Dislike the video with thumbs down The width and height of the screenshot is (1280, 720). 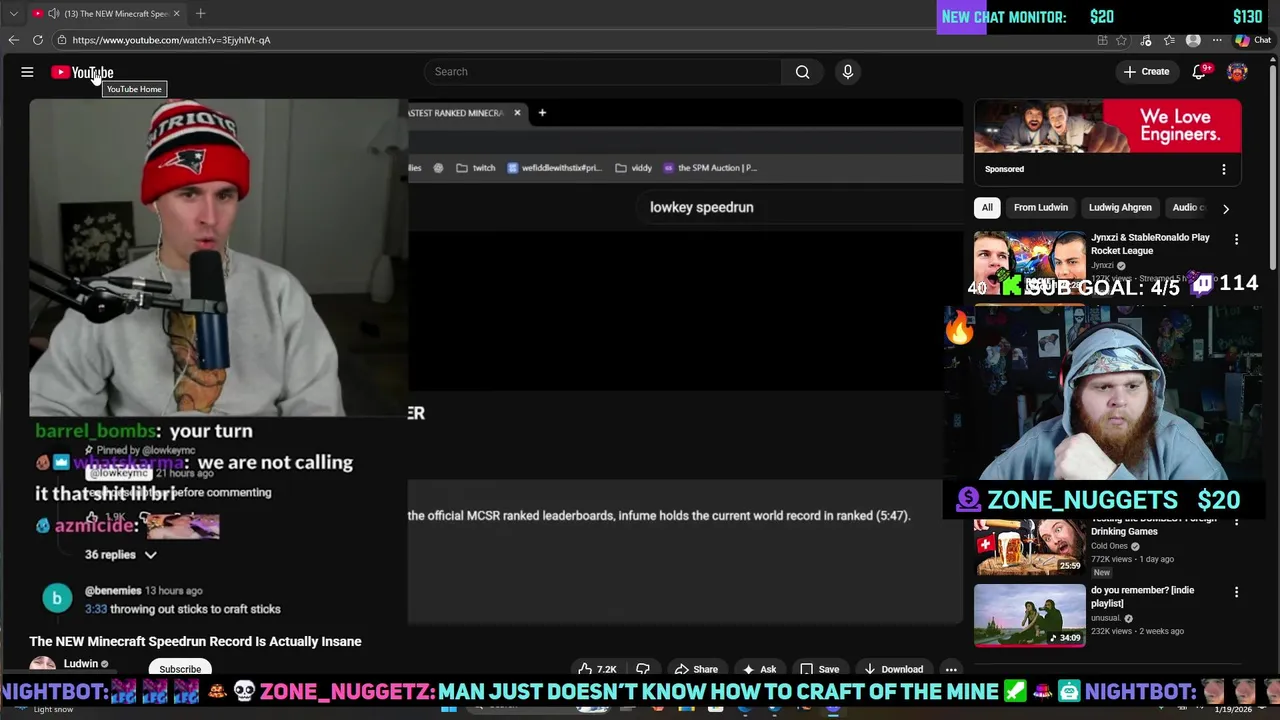pos(643,669)
